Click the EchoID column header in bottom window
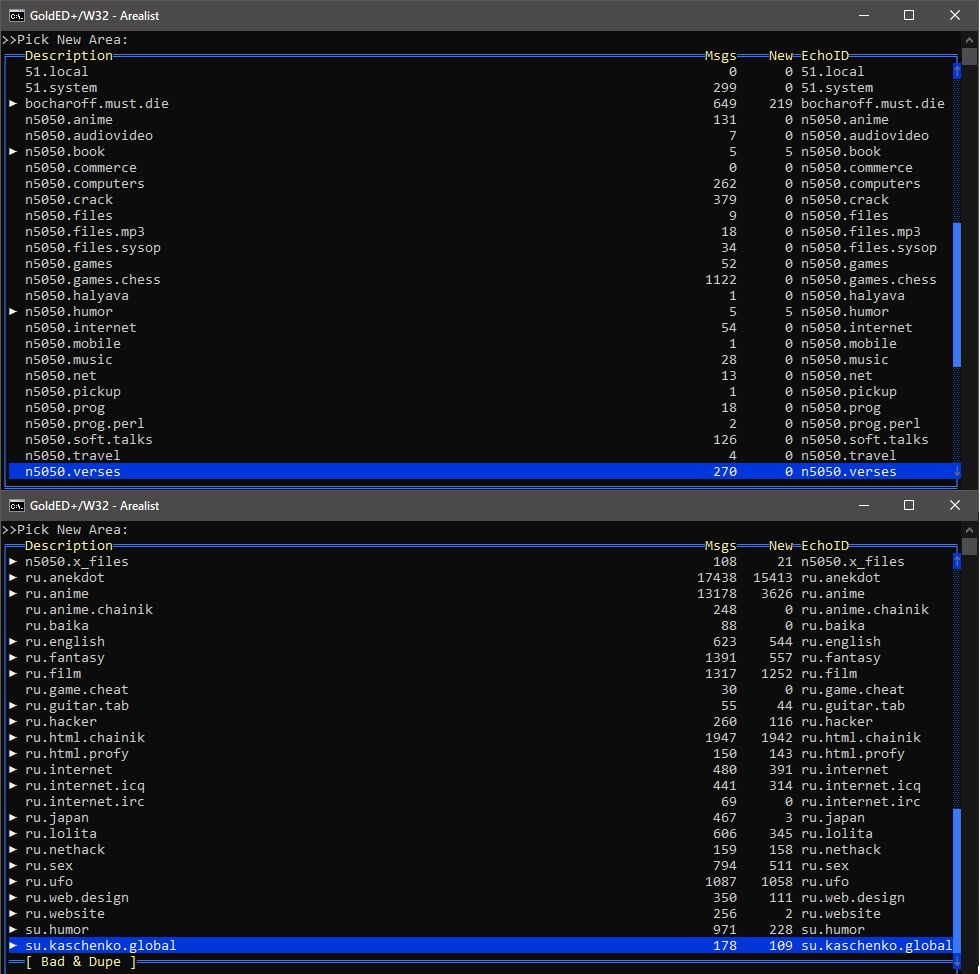The image size is (980, 974). click(x=825, y=546)
